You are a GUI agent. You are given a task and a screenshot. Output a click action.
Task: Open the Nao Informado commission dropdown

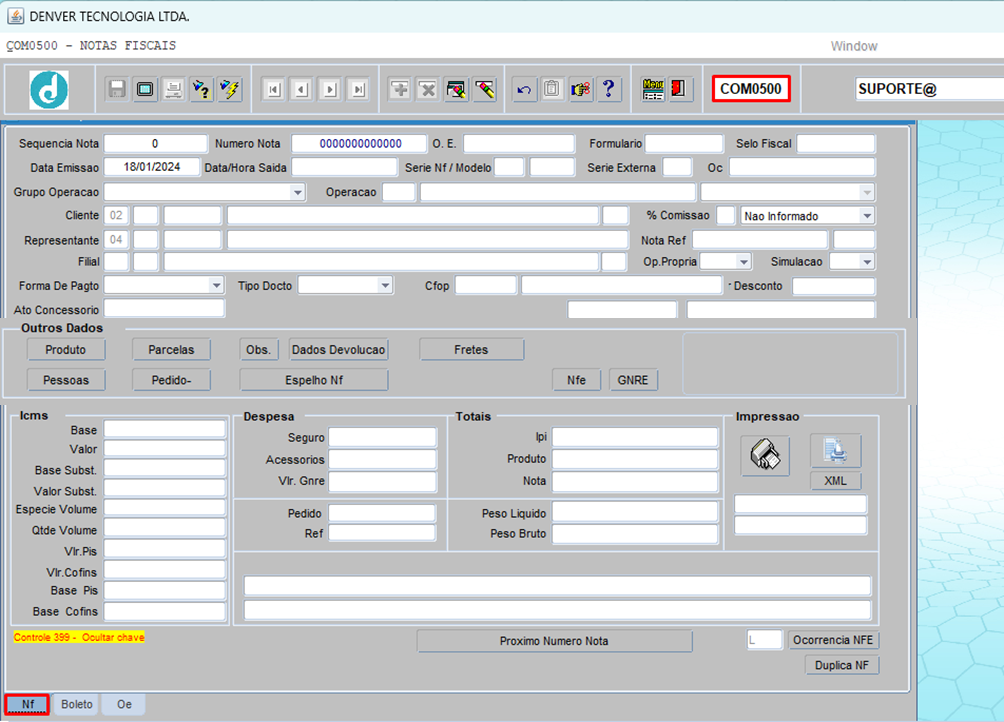[866, 216]
